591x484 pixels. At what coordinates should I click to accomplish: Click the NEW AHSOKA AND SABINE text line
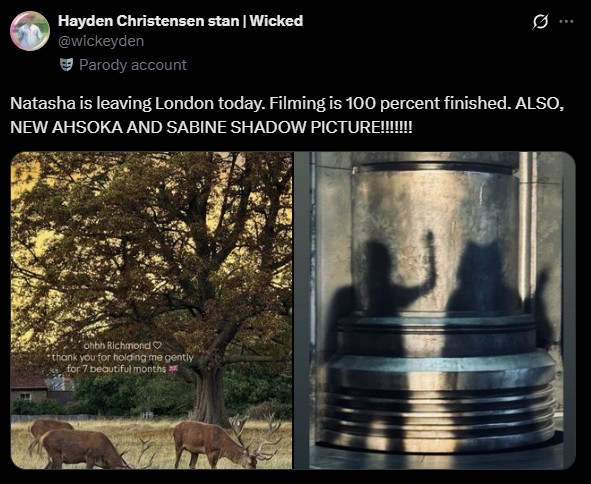pos(211,127)
